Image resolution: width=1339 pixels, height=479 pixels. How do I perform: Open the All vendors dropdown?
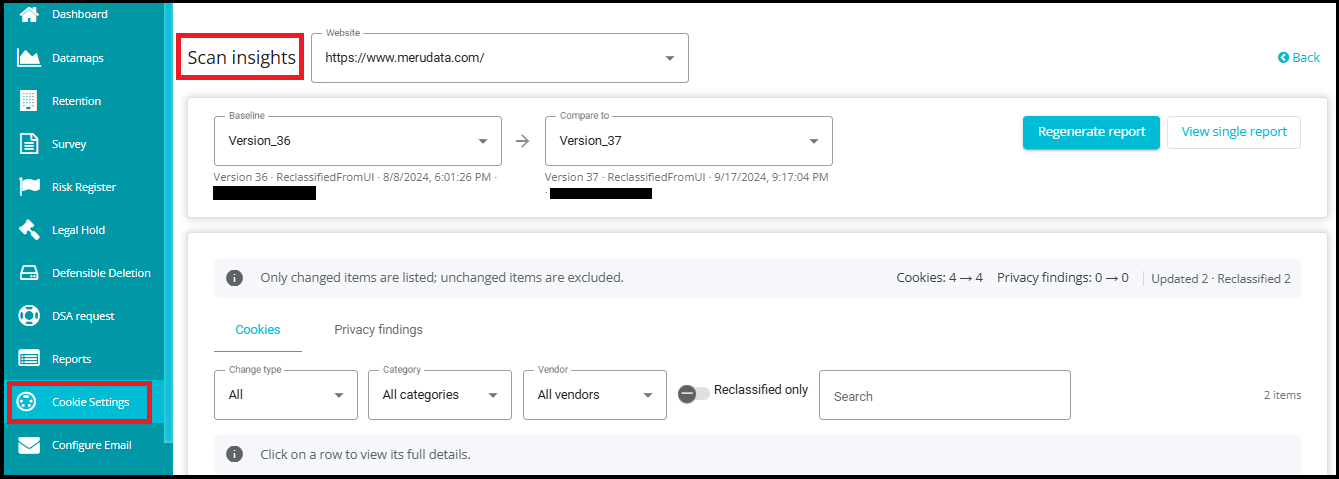pyautogui.click(x=595, y=395)
